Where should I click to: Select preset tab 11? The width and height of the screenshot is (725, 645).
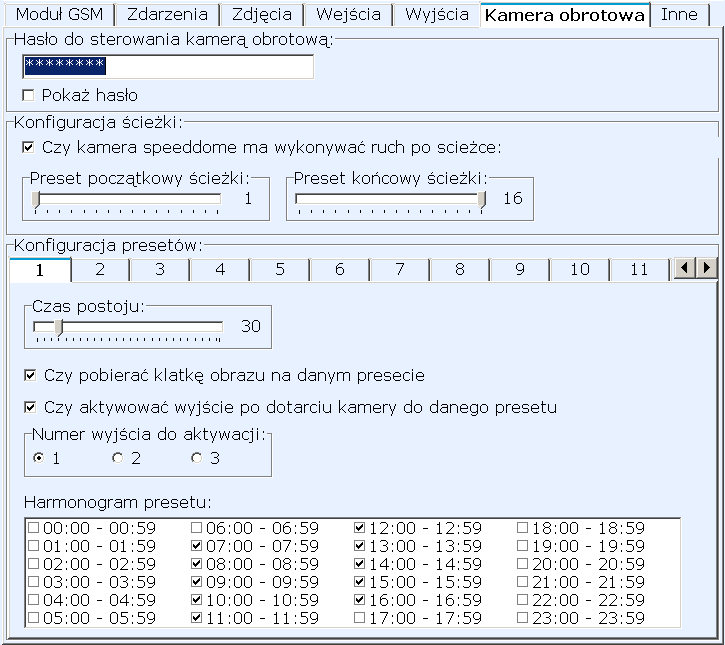pyautogui.click(x=639, y=270)
